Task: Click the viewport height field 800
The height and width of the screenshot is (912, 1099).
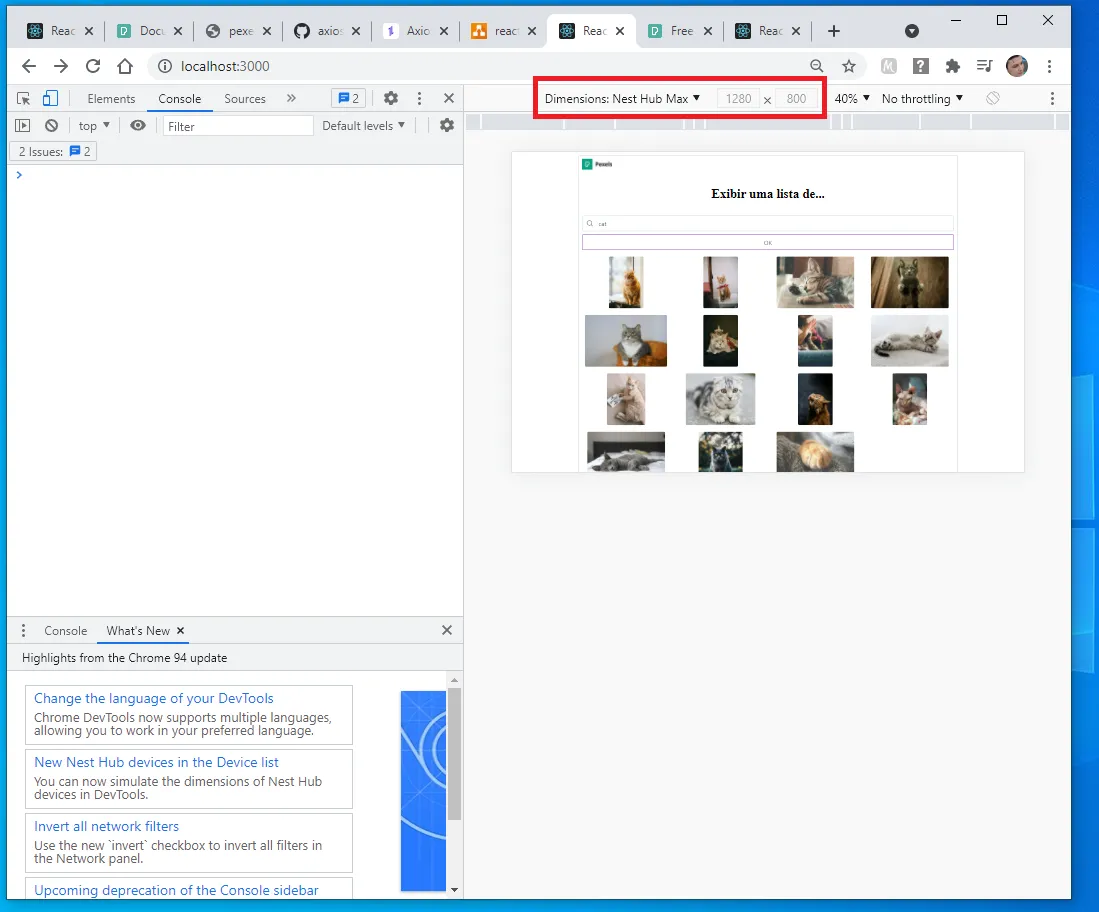Action: pyautogui.click(x=796, y=98)
